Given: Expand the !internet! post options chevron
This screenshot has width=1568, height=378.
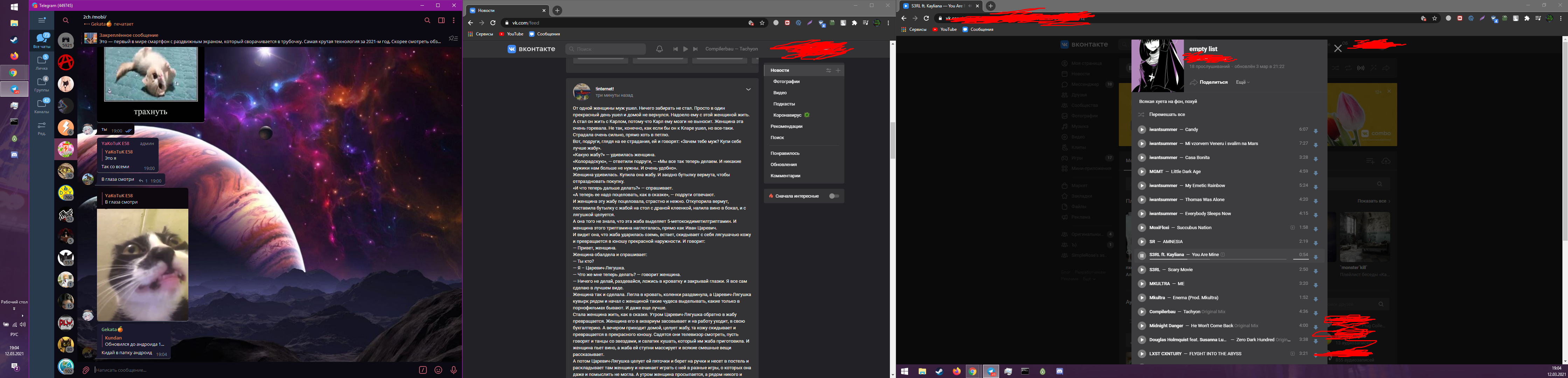Looking at the screenshot, I should click(x=748, y=89).
